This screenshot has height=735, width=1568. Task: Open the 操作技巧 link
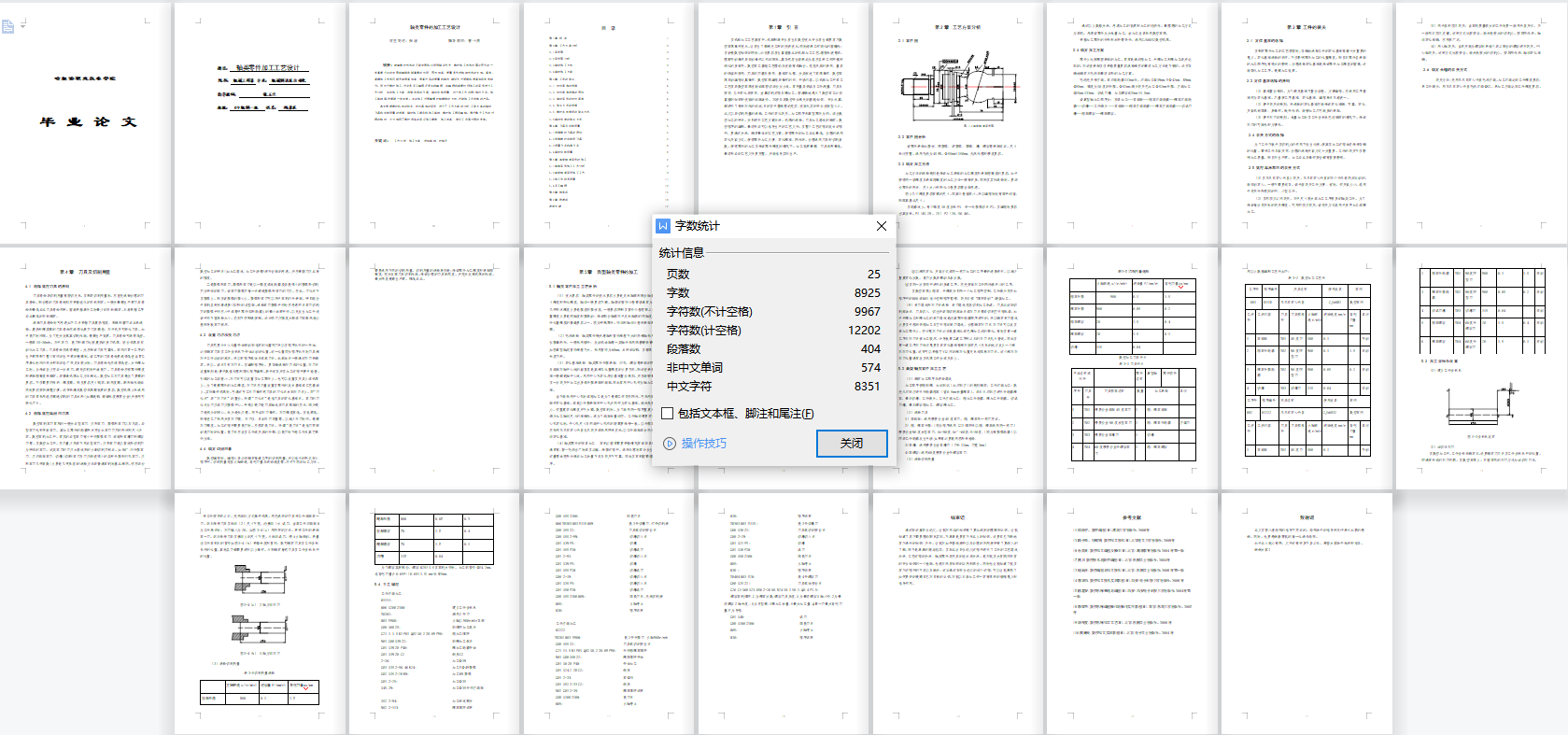pos(703,444)
